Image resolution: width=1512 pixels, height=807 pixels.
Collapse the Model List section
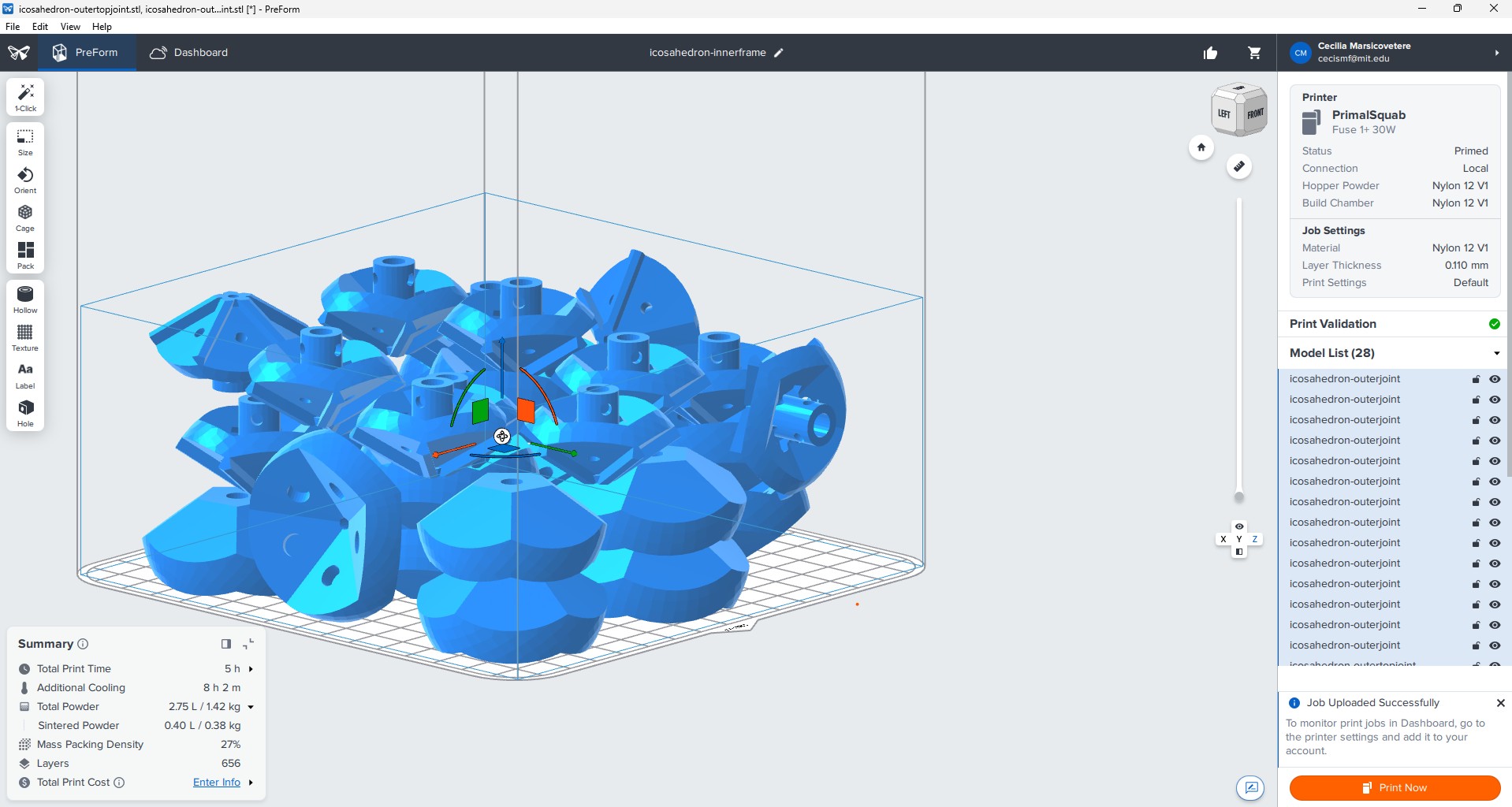[1495, 353]
